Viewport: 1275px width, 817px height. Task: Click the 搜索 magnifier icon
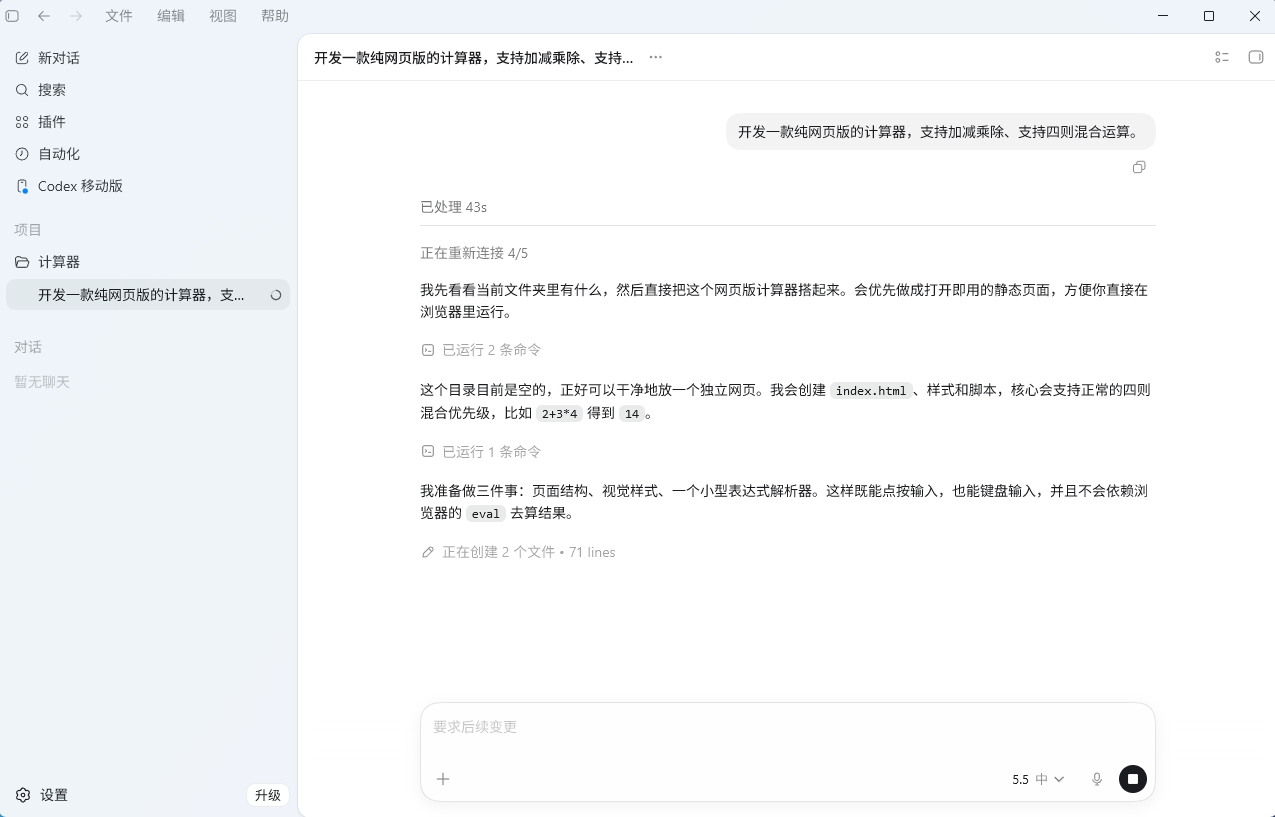(x=22, y=90)
